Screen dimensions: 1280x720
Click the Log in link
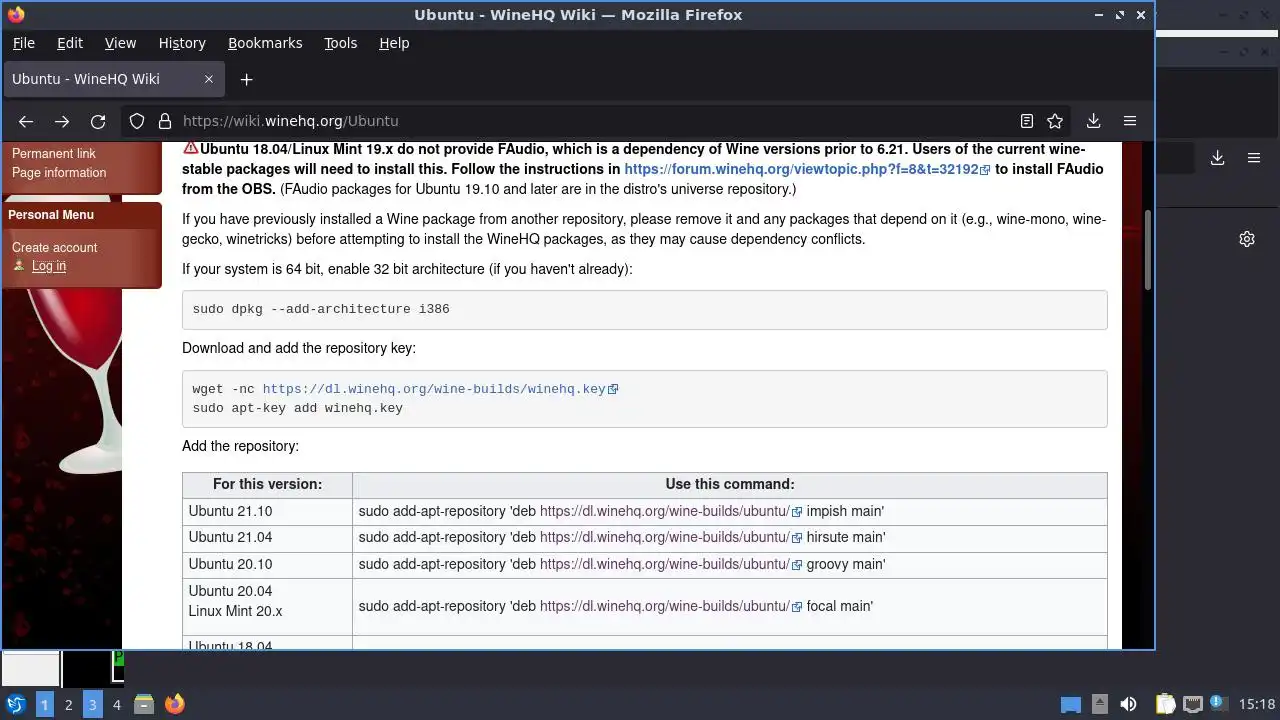[x=49, y=266]
